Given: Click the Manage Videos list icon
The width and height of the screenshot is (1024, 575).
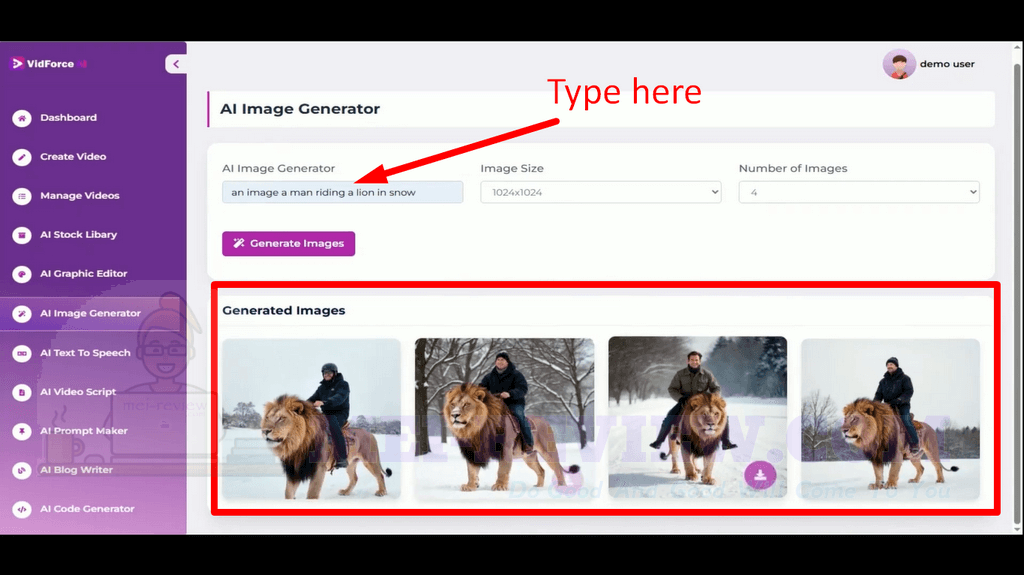Looking at the screenshot, I should [x=22, y=196].
